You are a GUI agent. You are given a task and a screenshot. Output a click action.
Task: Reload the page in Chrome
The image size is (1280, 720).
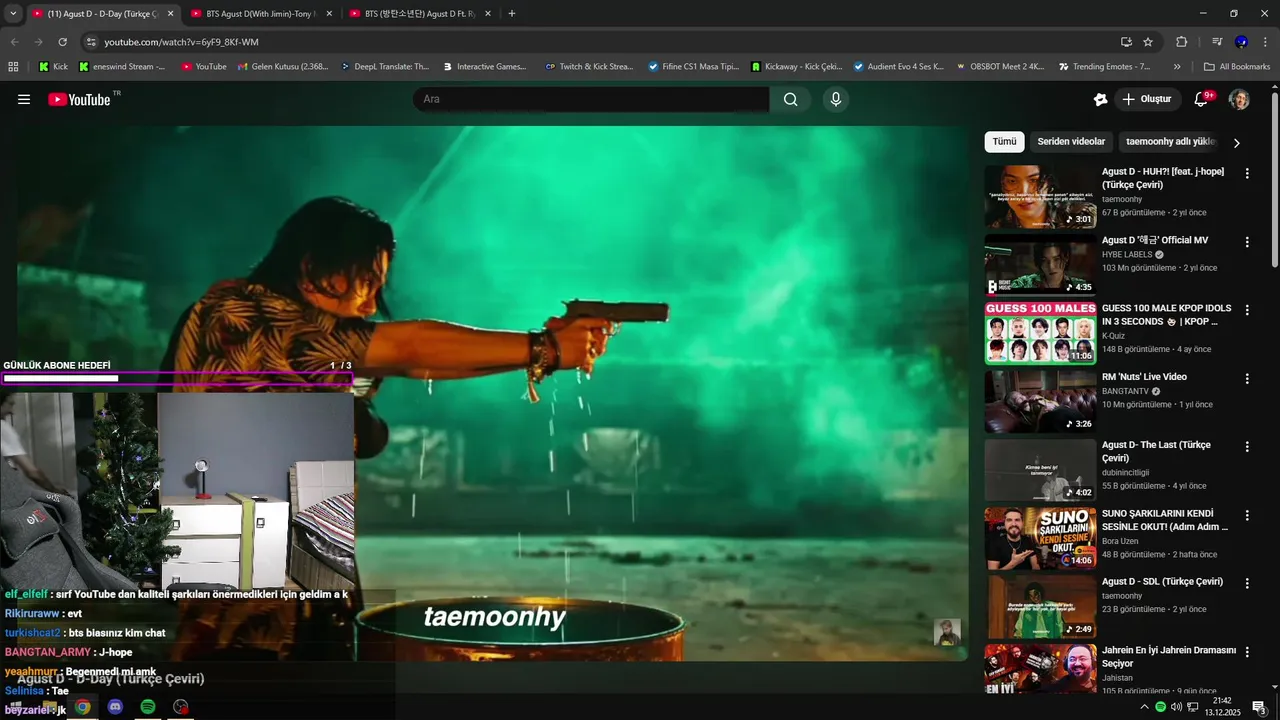pyautogui.click(x=63, y=42)
